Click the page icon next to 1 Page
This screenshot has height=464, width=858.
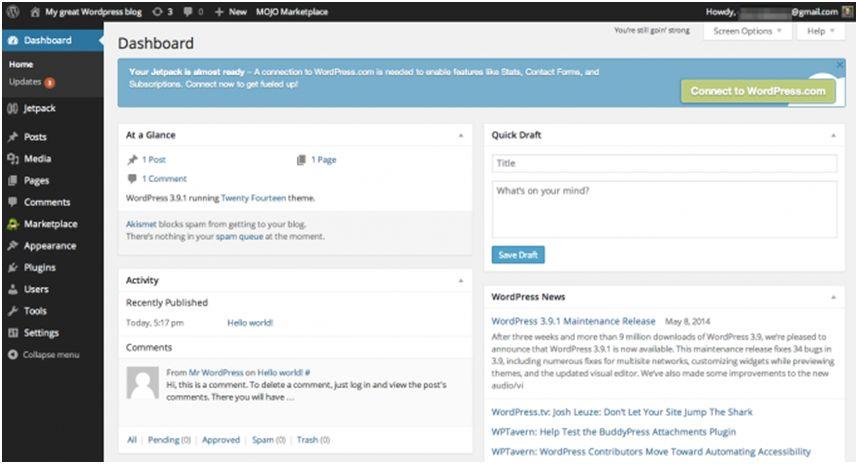click(301, 160)
